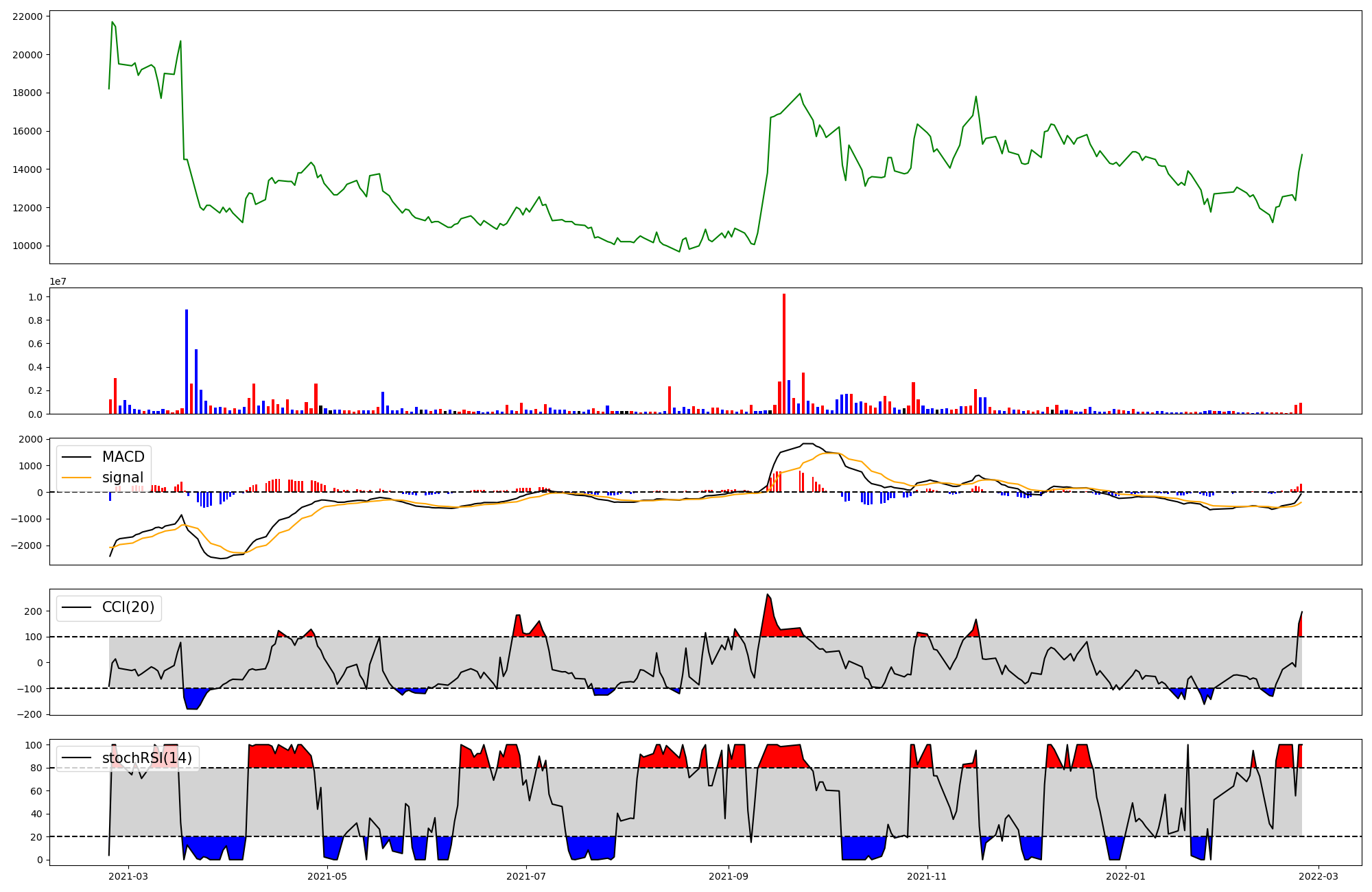The width and height of the screenshot is (1372, 892).
Task: Click the black MACD legend line swatch
Action: pos(77,457)
